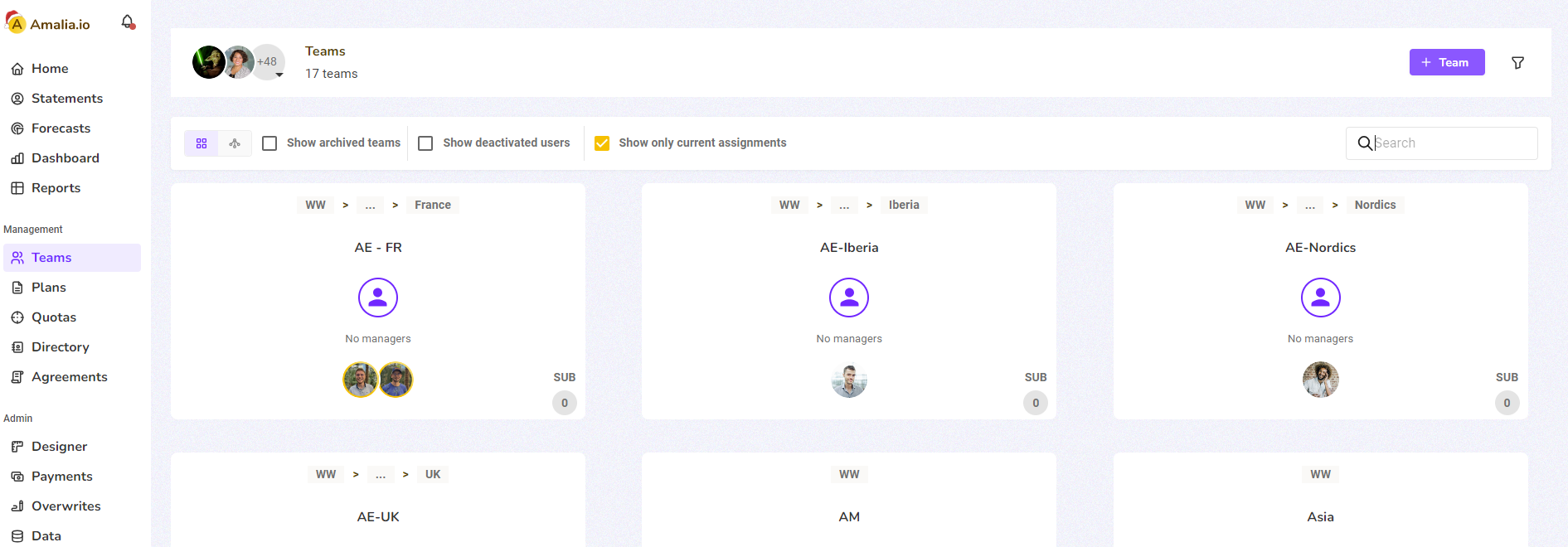Enable Show archived teams checkbox
1568x547 pixels.
pyautogui.click(x=269, y=143)
